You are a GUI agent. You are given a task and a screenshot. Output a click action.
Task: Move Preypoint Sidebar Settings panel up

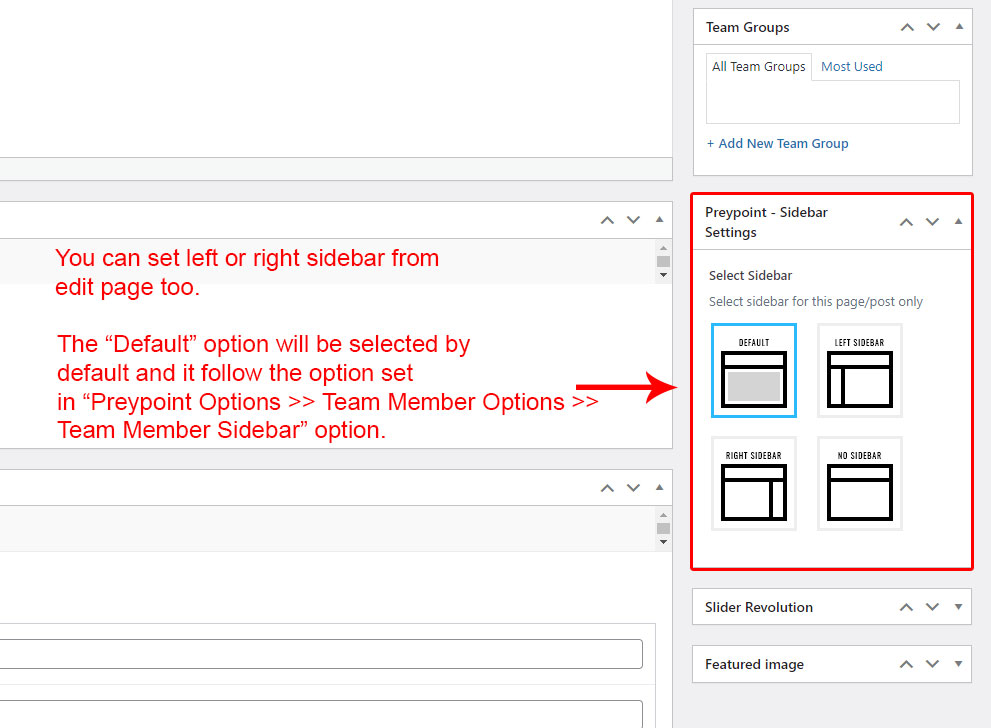(x=907, y=222)
